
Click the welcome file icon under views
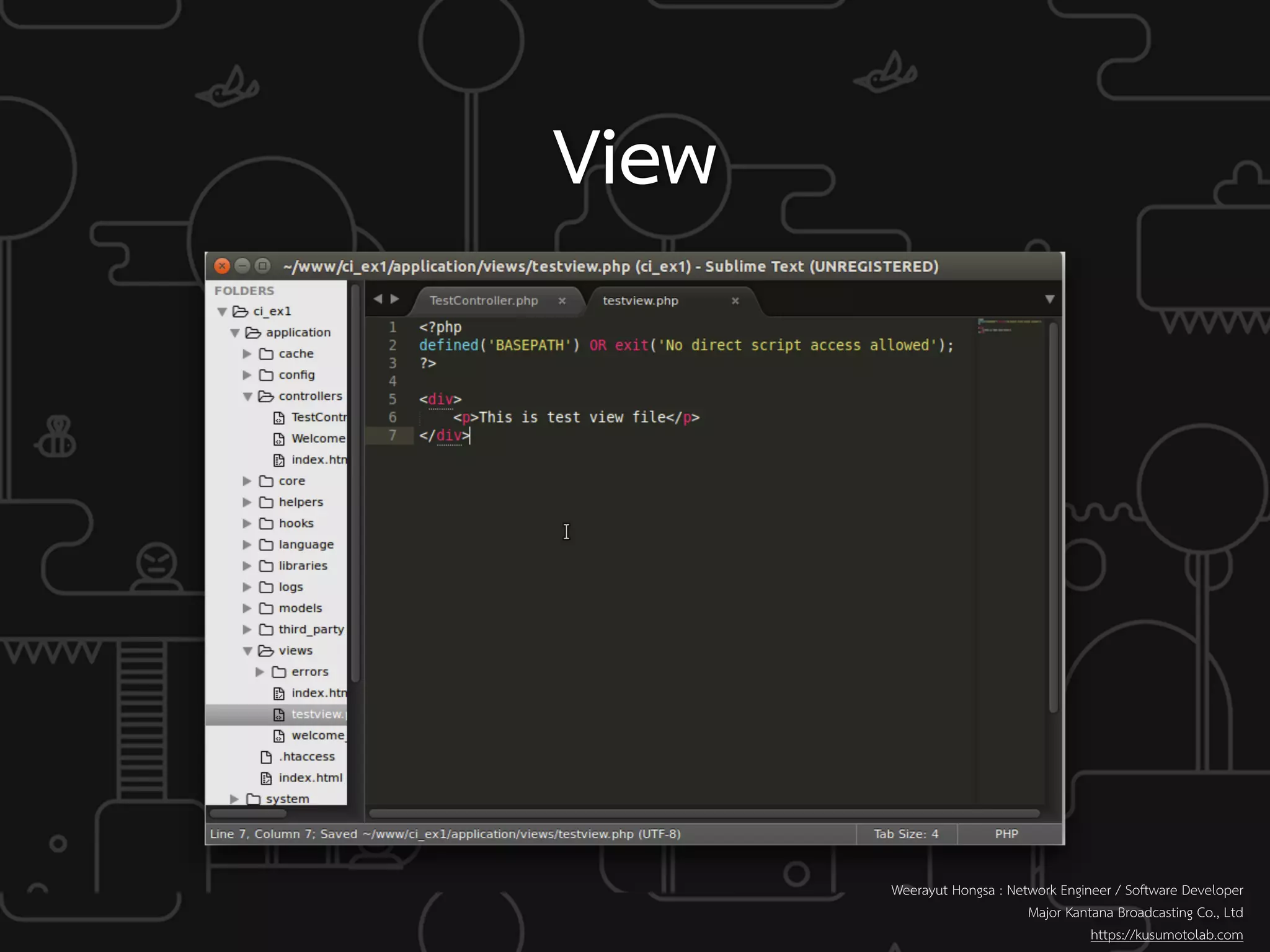pos(279,736)
